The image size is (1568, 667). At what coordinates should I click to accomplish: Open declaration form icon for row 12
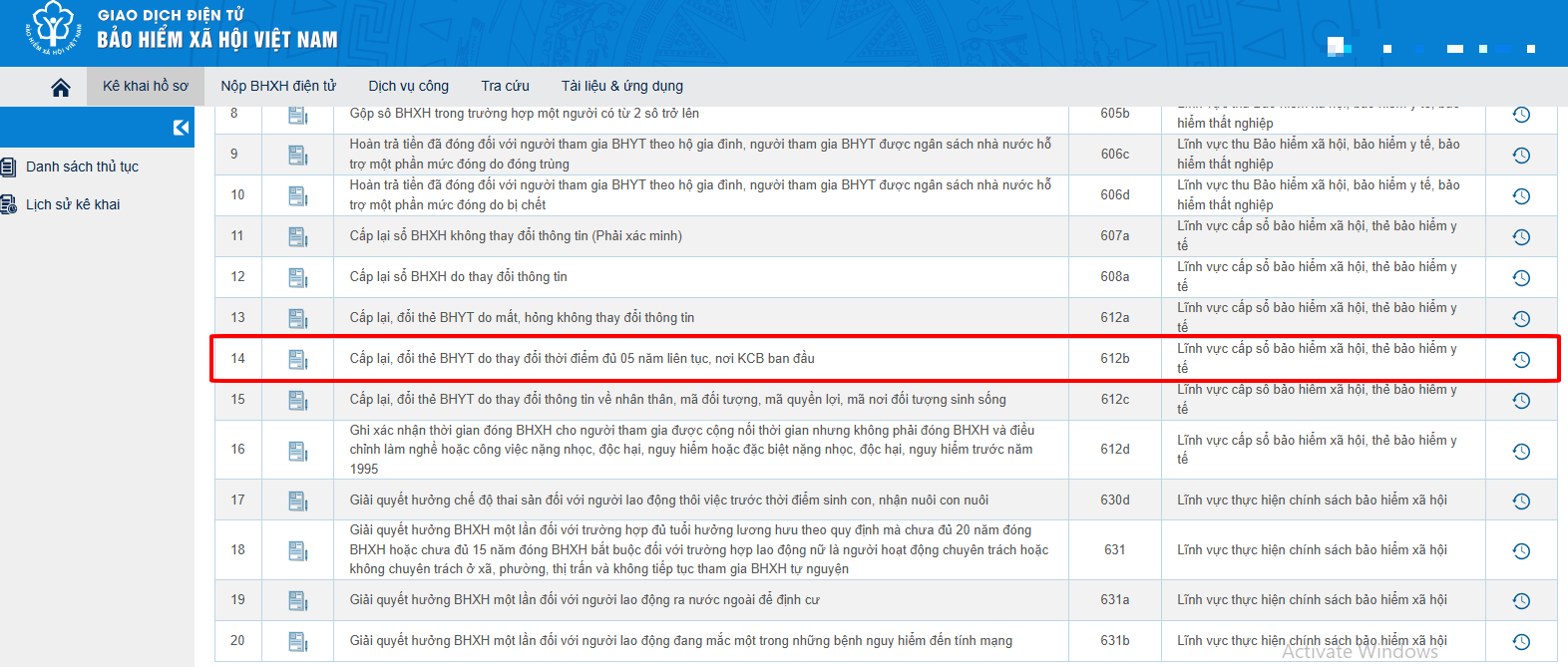coord(297,277)
